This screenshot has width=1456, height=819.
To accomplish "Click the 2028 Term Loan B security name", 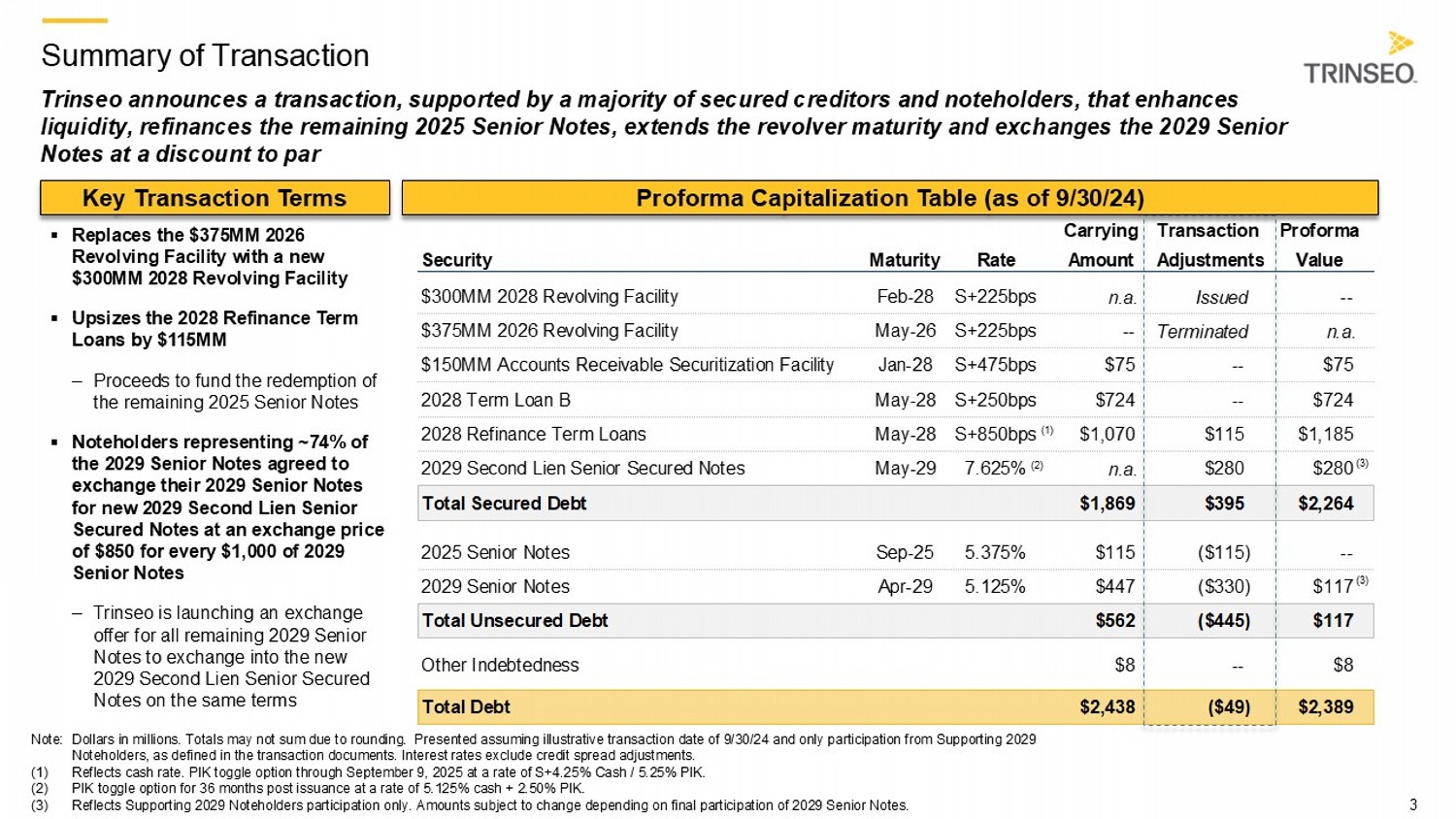I will coord(495,400).
